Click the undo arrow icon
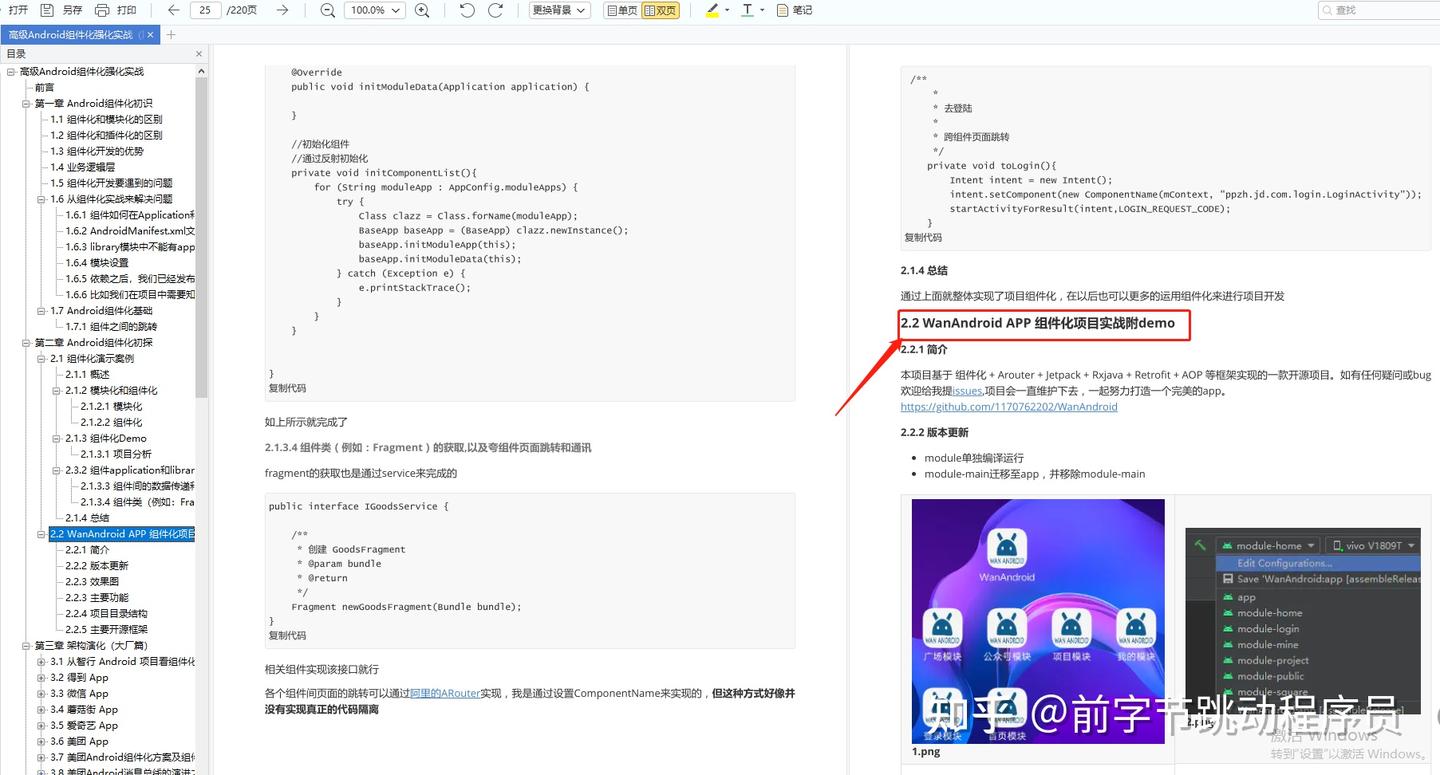The image size is (1440, 775). click(x=466, y=9)
